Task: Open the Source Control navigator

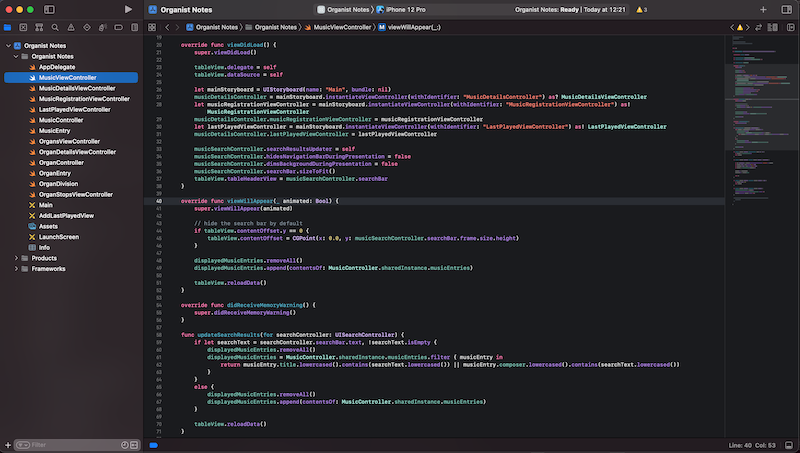Action: 23,28
